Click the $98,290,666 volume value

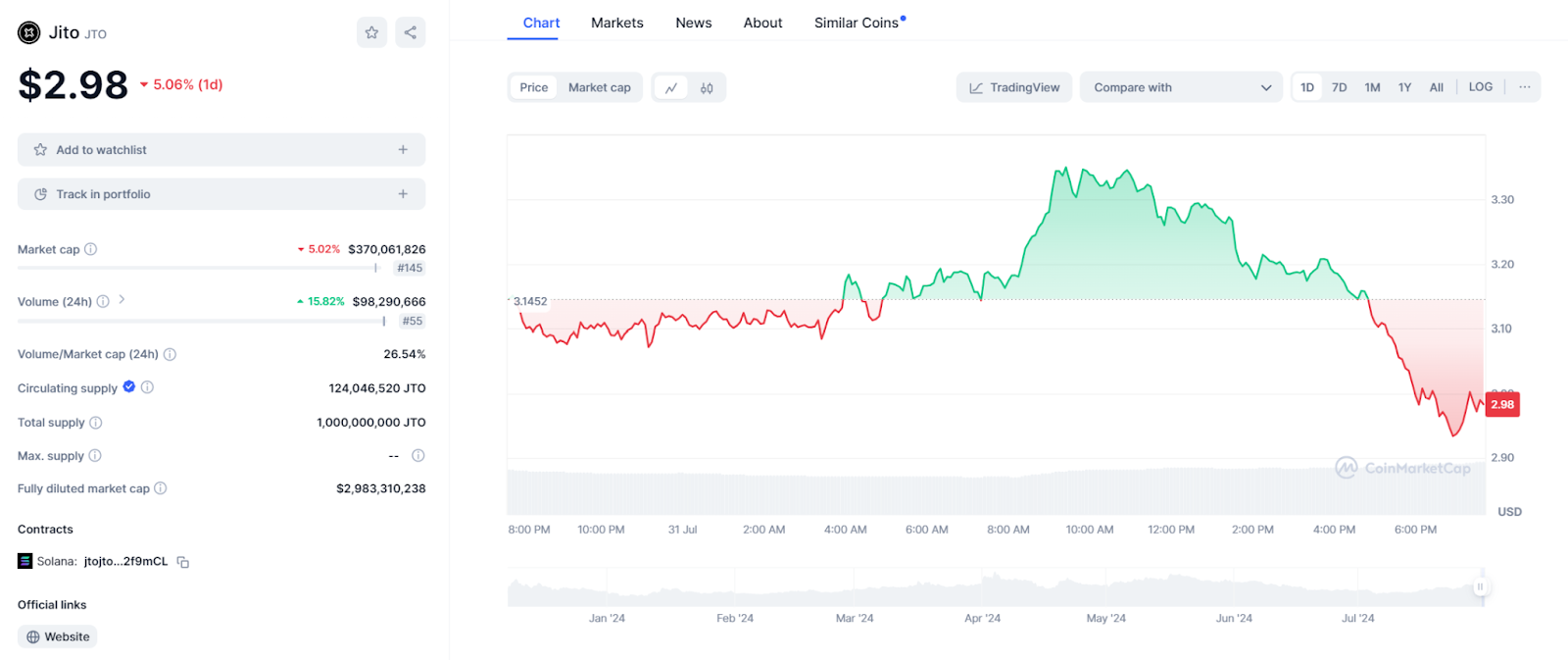[389, 301]
